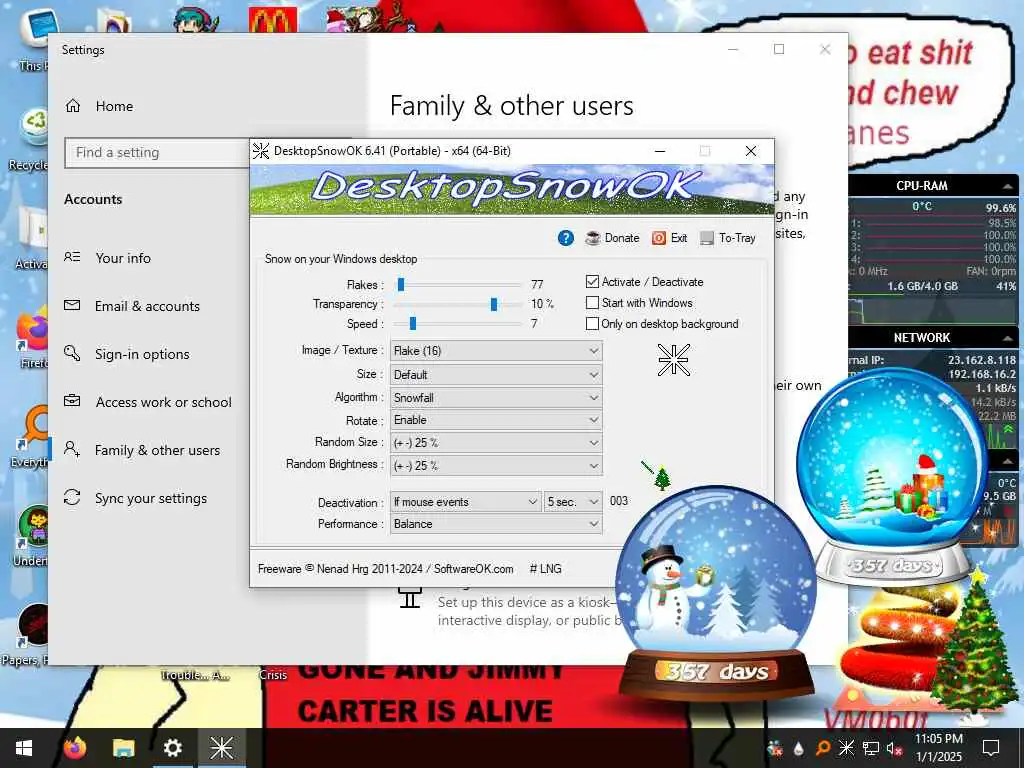Open the Deactivation 'If mouse events' dropdown
1024x768 pixels.
pos(466,502)
